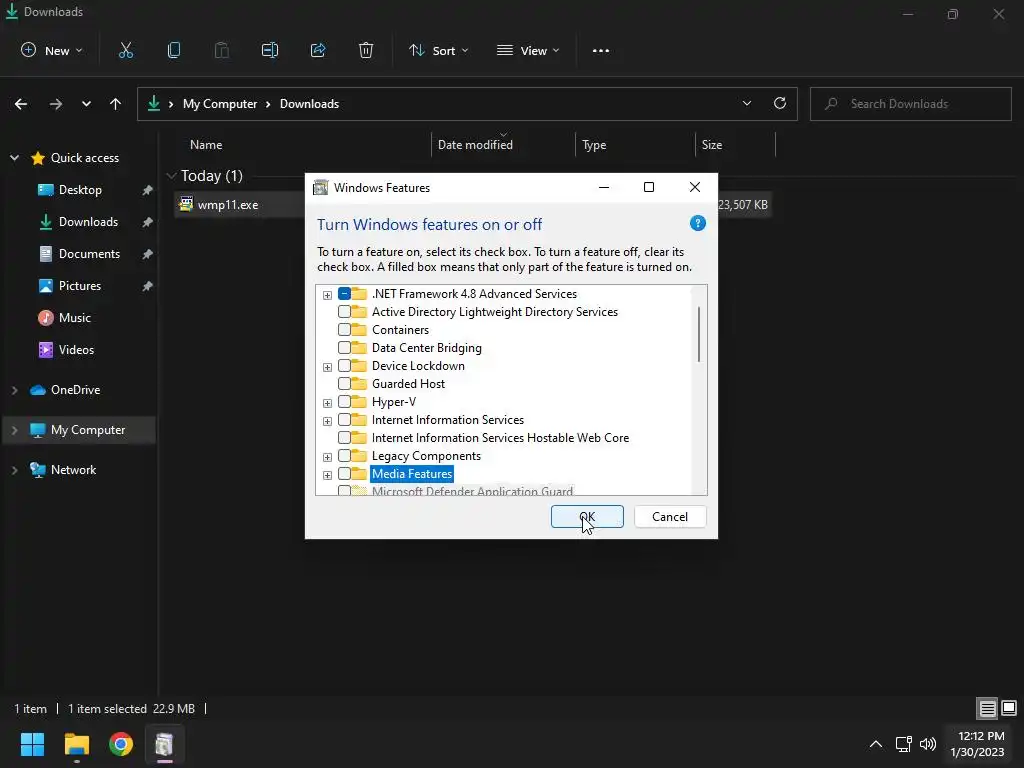
Task: Open network status icon in system tray
Action: tap(903, 744)
